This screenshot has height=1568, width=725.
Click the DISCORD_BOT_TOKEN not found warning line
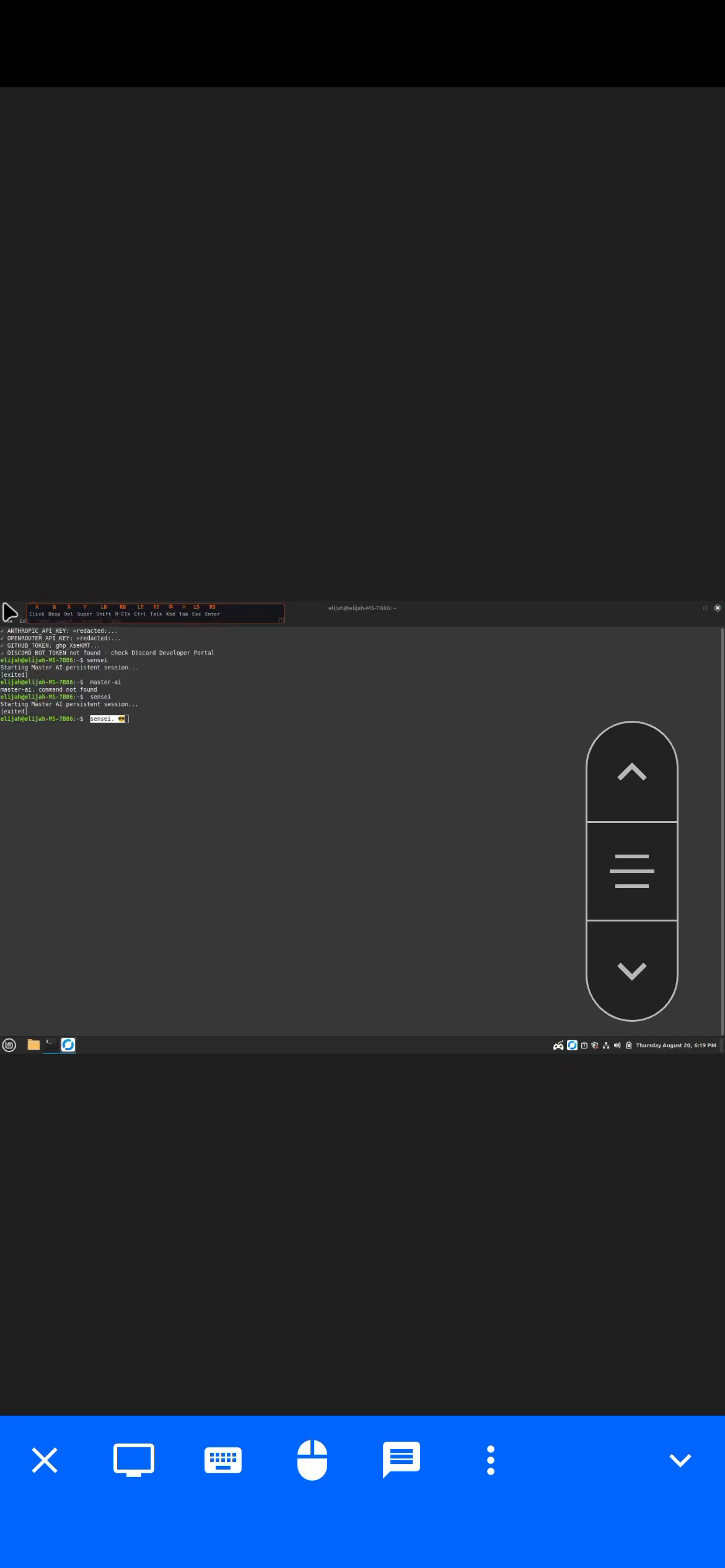pyautogui.click(x=107, y=653)
